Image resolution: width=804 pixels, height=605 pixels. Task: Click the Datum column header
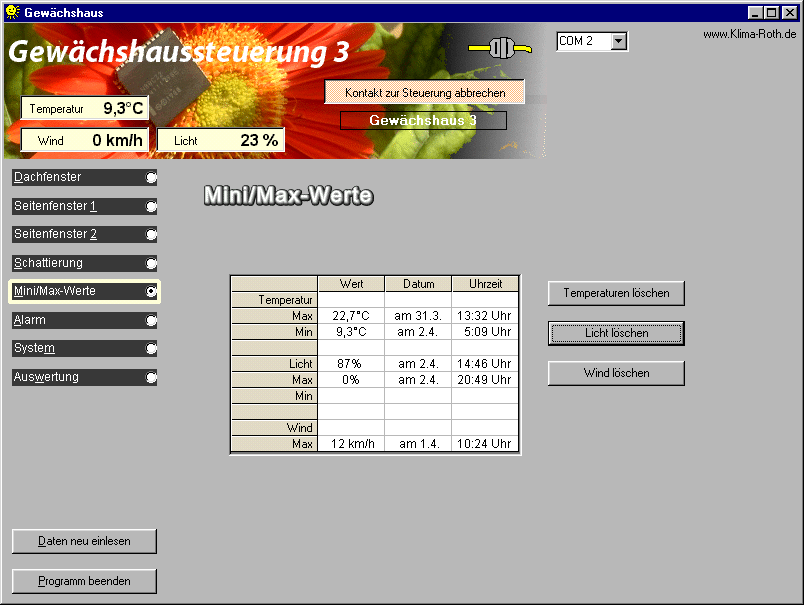coord(418,284)
